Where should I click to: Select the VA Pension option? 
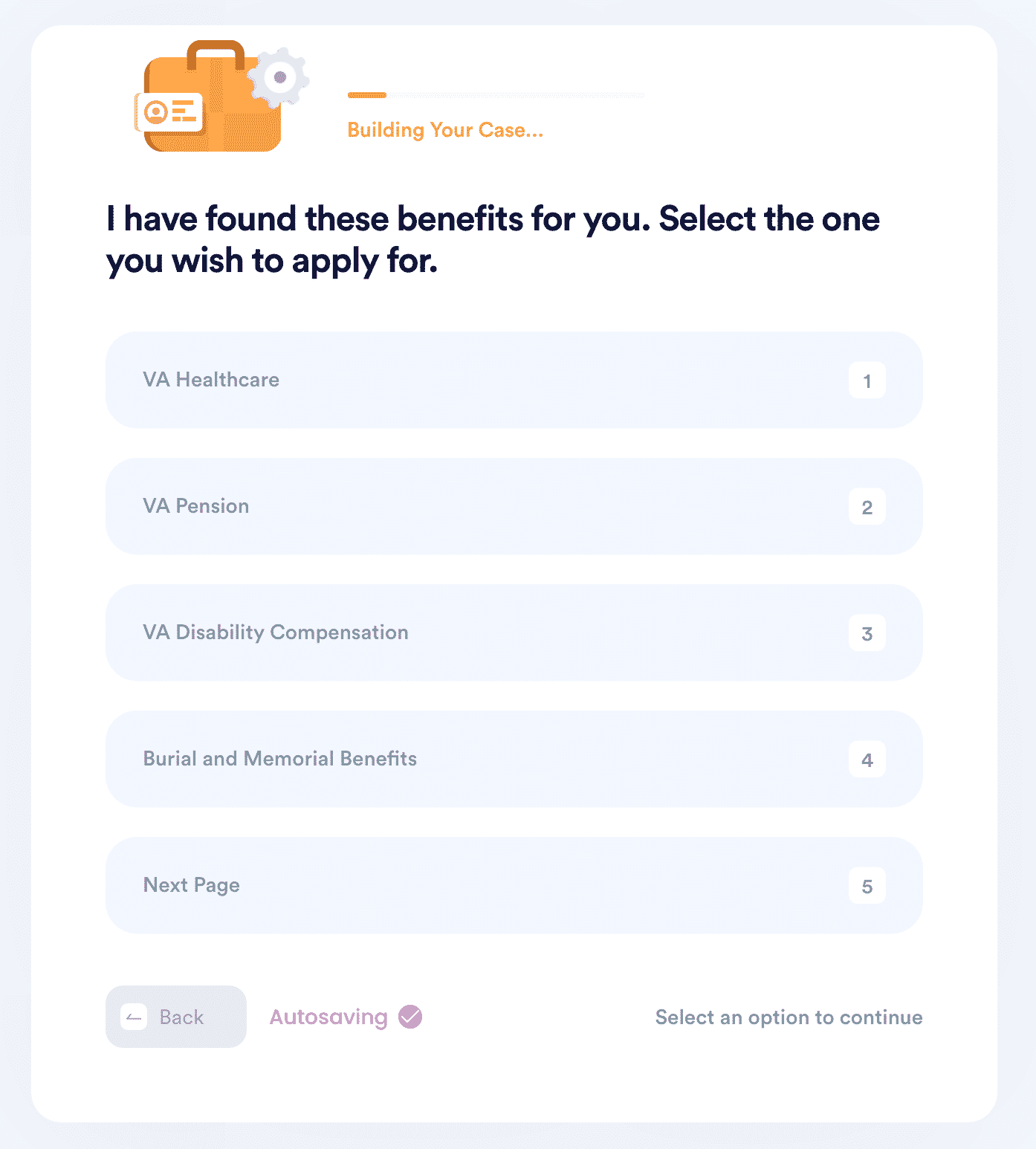pyautogui.click(x=514, y=506)
